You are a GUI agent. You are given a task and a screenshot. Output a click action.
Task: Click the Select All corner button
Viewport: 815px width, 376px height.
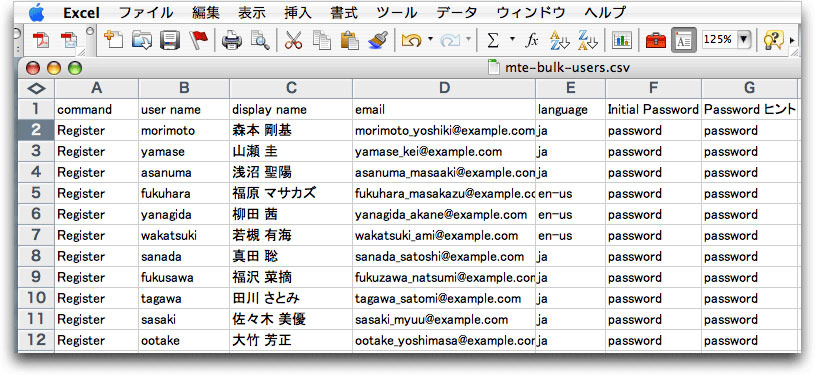[36, 88]
